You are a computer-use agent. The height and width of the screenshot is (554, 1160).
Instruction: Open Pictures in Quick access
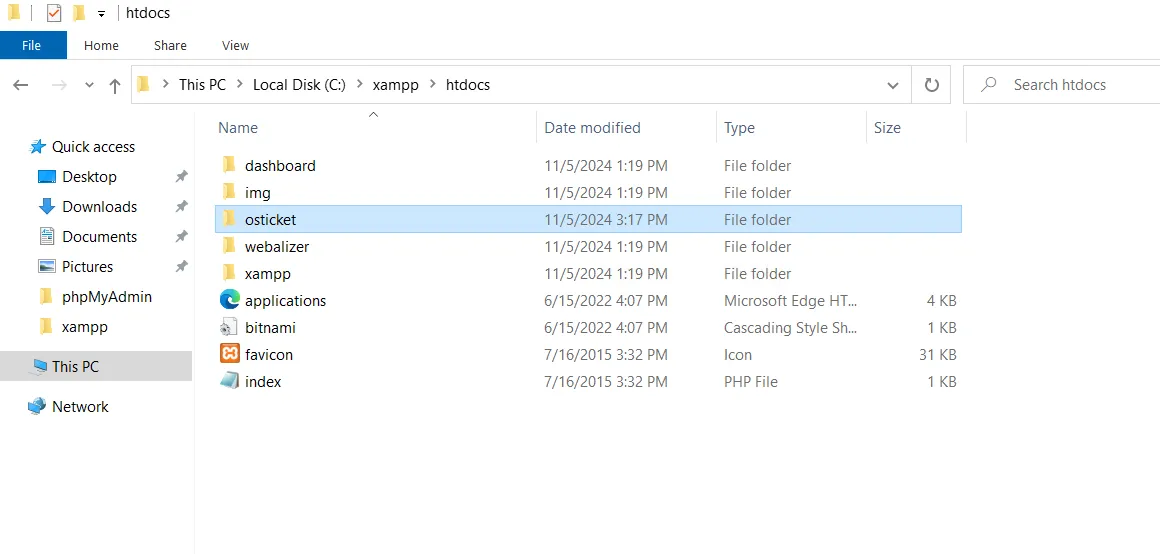click(x=87, y=267)
